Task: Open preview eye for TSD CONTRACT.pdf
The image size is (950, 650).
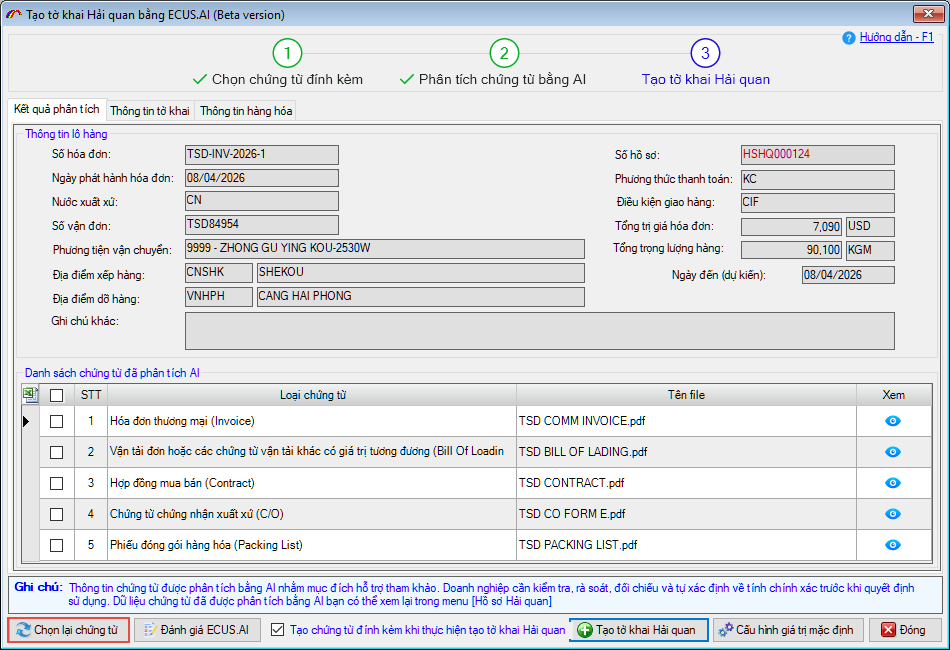Action: [893, 483]
